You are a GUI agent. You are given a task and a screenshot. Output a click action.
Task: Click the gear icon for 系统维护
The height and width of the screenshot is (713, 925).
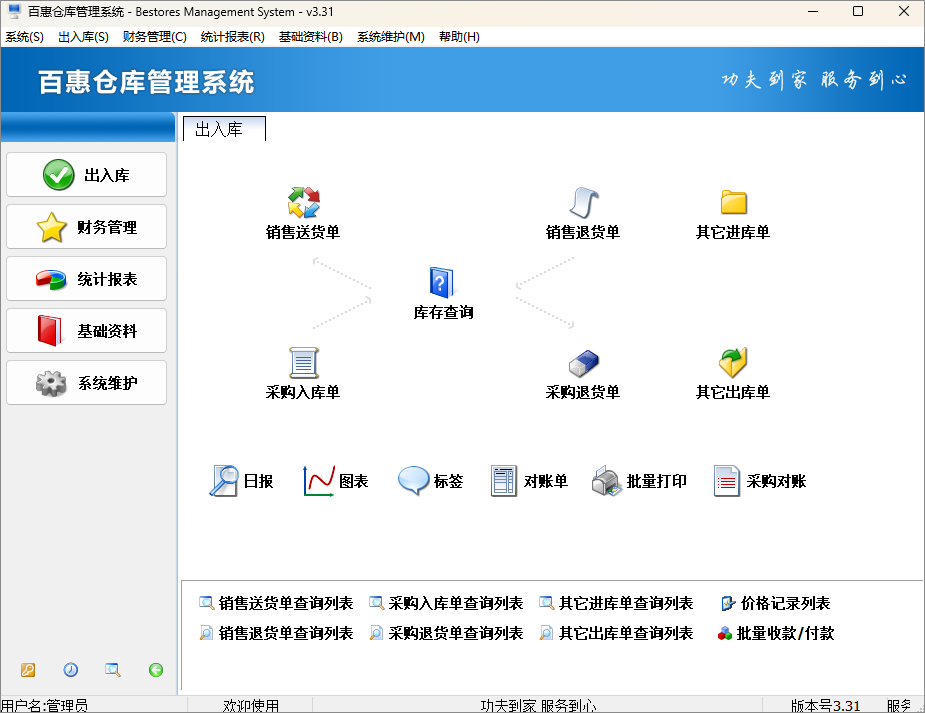click(x=51, y=383)
